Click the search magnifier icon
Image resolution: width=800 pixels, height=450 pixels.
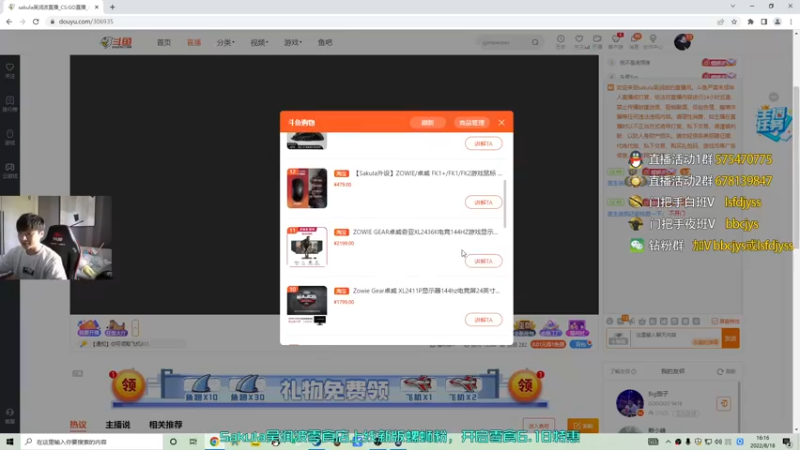tap(535, 42)
